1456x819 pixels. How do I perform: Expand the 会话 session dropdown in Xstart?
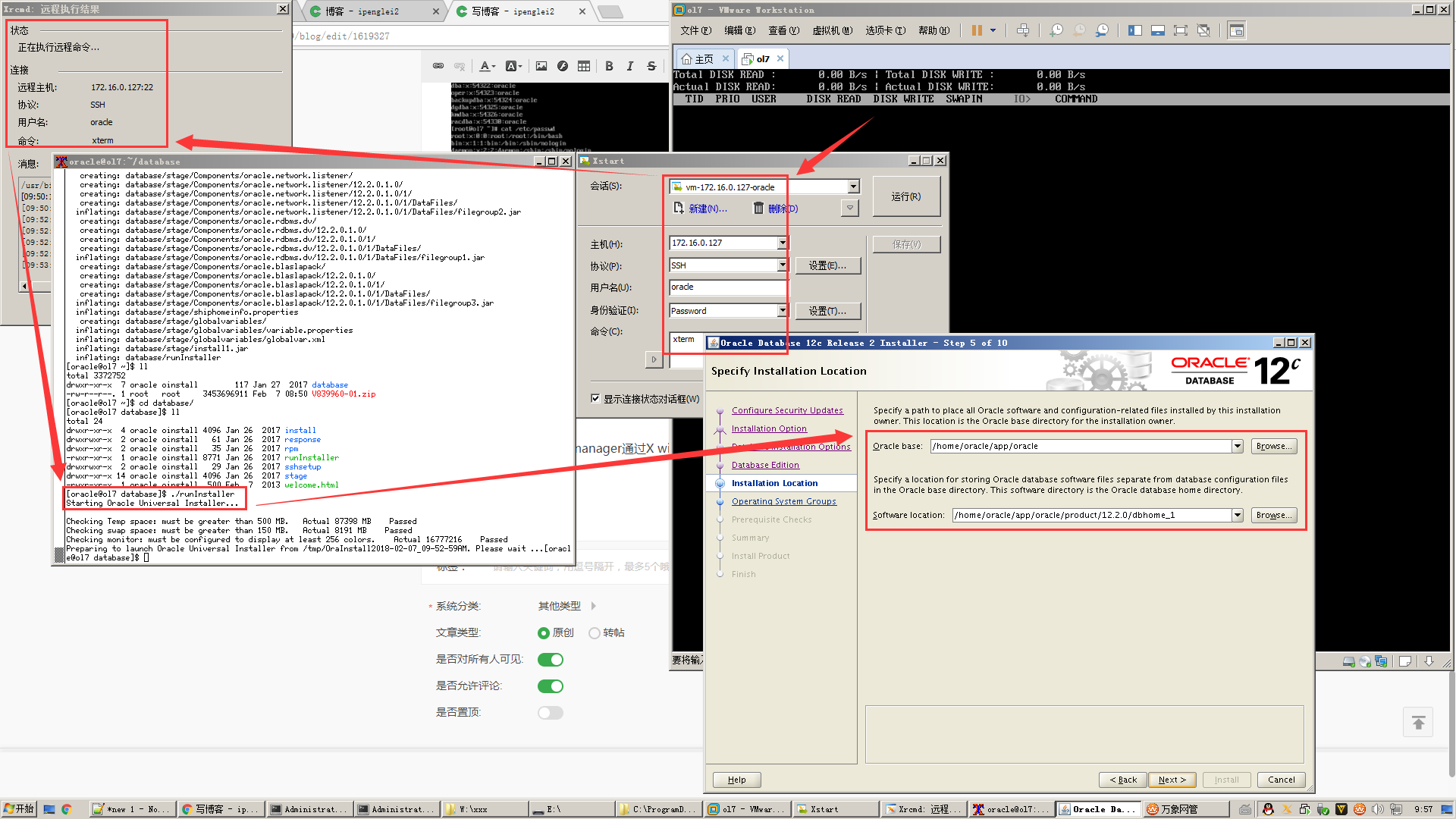853,187
